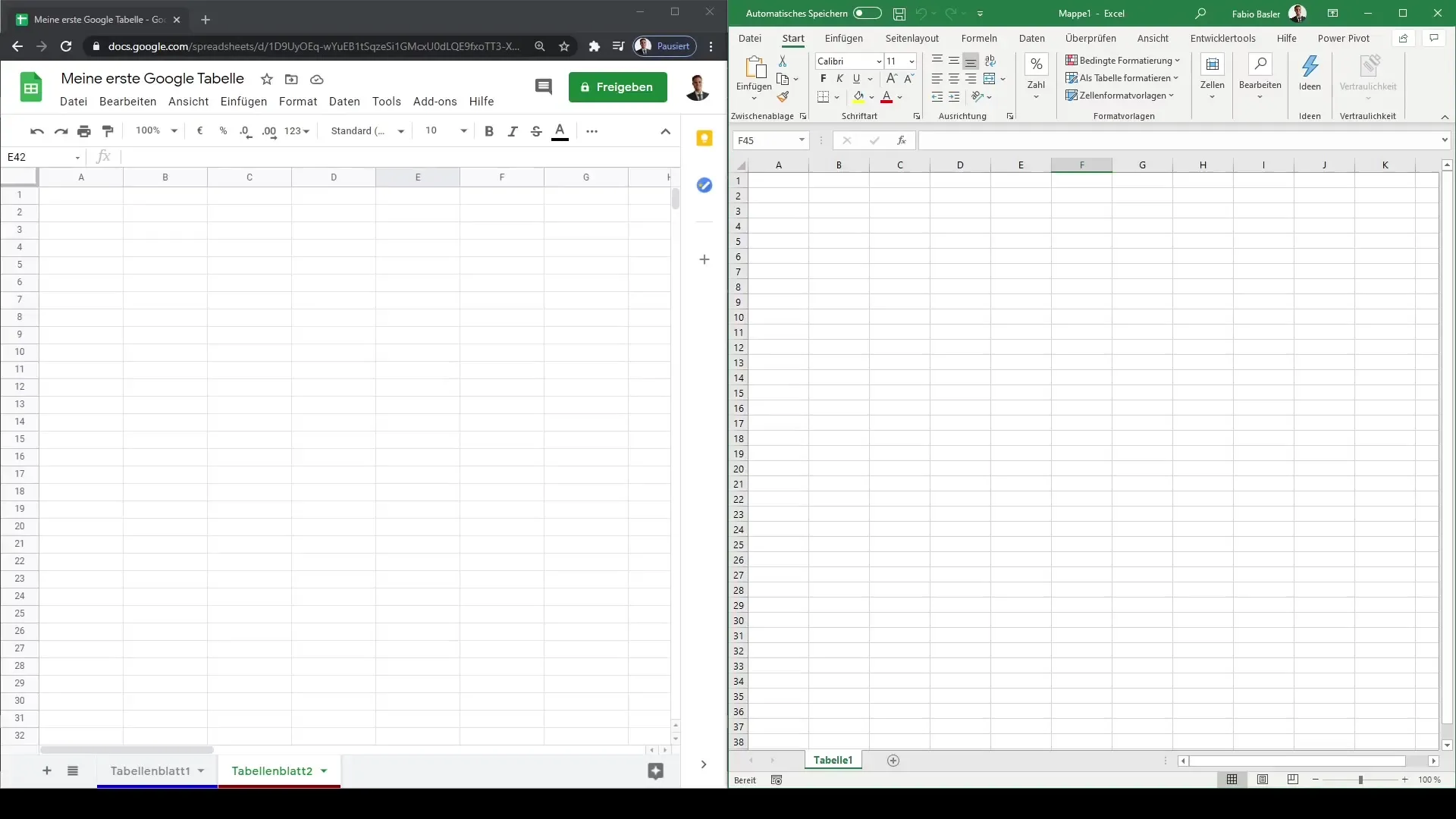Add new sheet next to Tabelle1 in Excel
The image size is (1456, 819).
pos(893,761)
